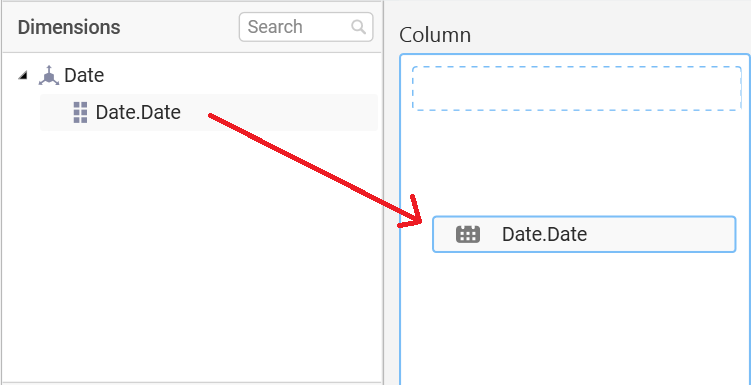This screenshot has height=385, width=751.
Task: Click the dashed drop placeholder in Column
Action: click(577, 89)
